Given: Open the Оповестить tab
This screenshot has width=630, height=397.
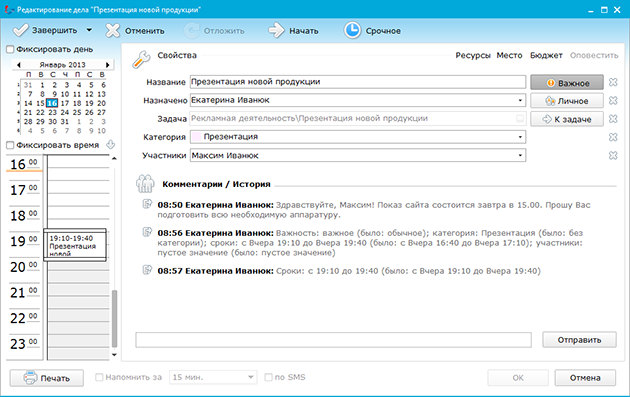Looking at the screenshot, I should coord(594,55).
